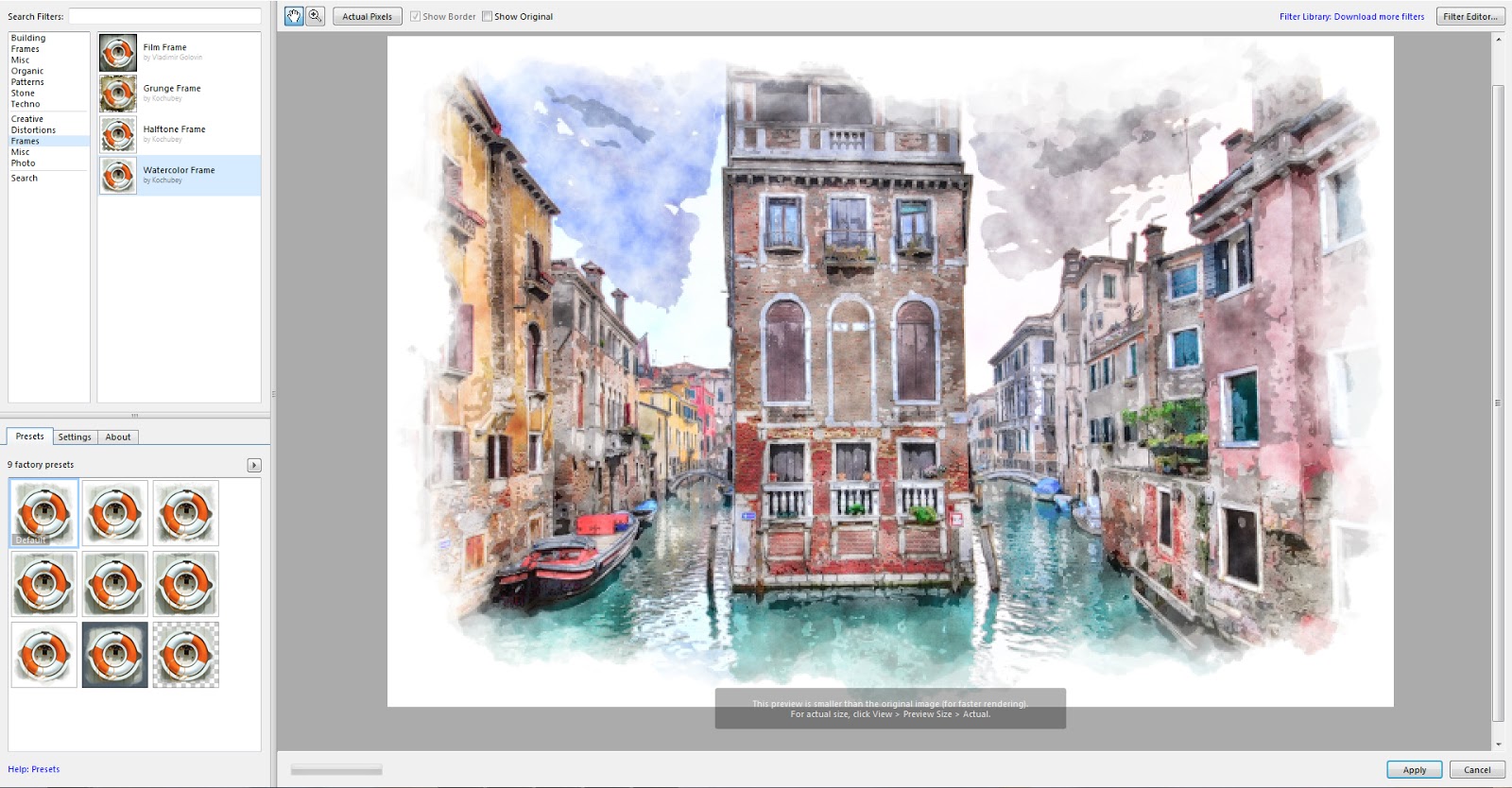
Task: Toggle the Show Border checkbox
Action: 415,17
